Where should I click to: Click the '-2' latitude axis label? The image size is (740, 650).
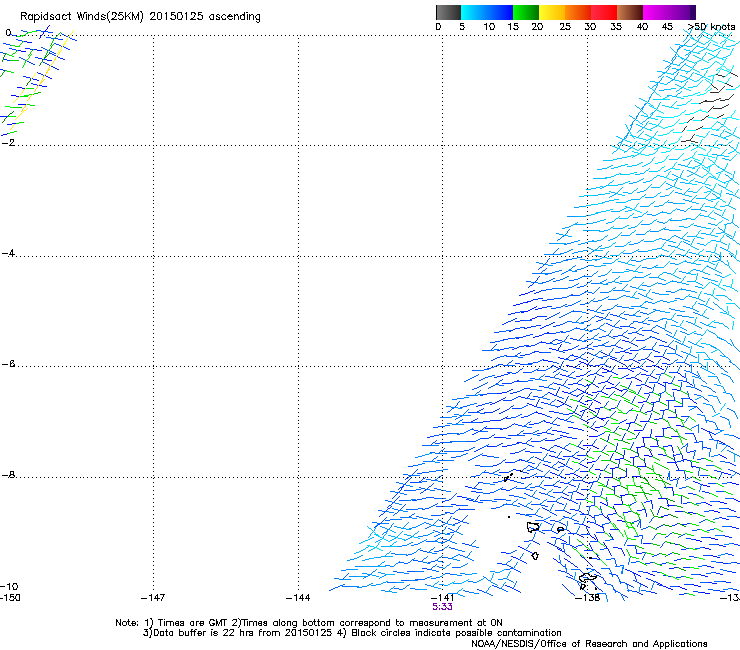(x=8, y=143)
